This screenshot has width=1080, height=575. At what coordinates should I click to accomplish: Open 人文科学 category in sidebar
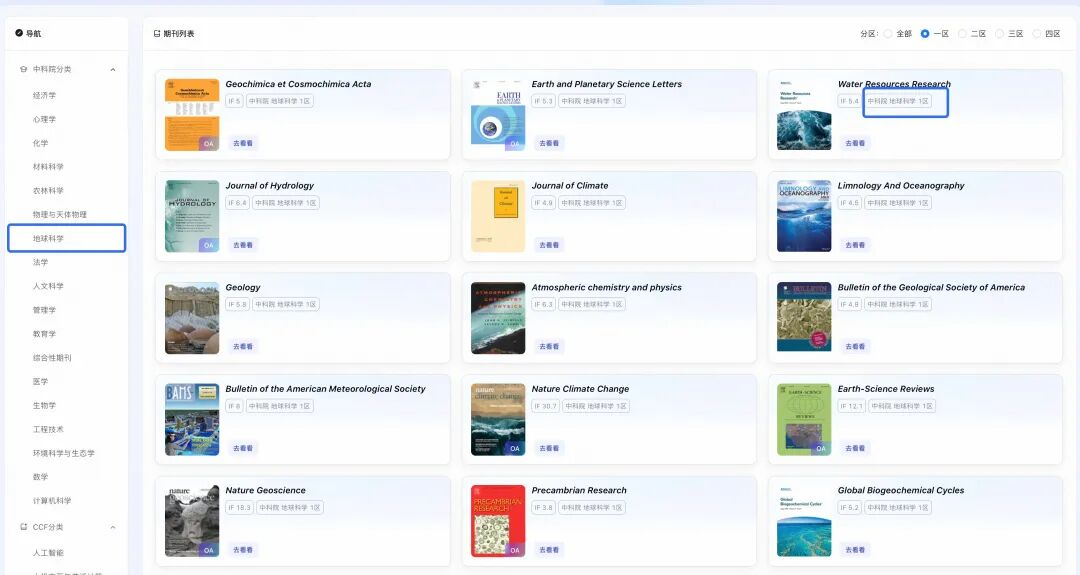48,286
